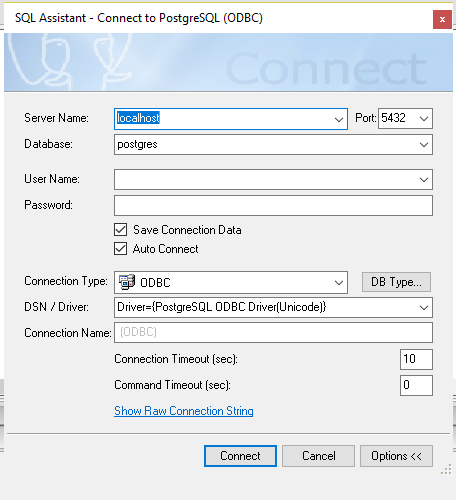Click the Connection Name field
This screenshot has height=500, width=456.
[x=273, y=332]
